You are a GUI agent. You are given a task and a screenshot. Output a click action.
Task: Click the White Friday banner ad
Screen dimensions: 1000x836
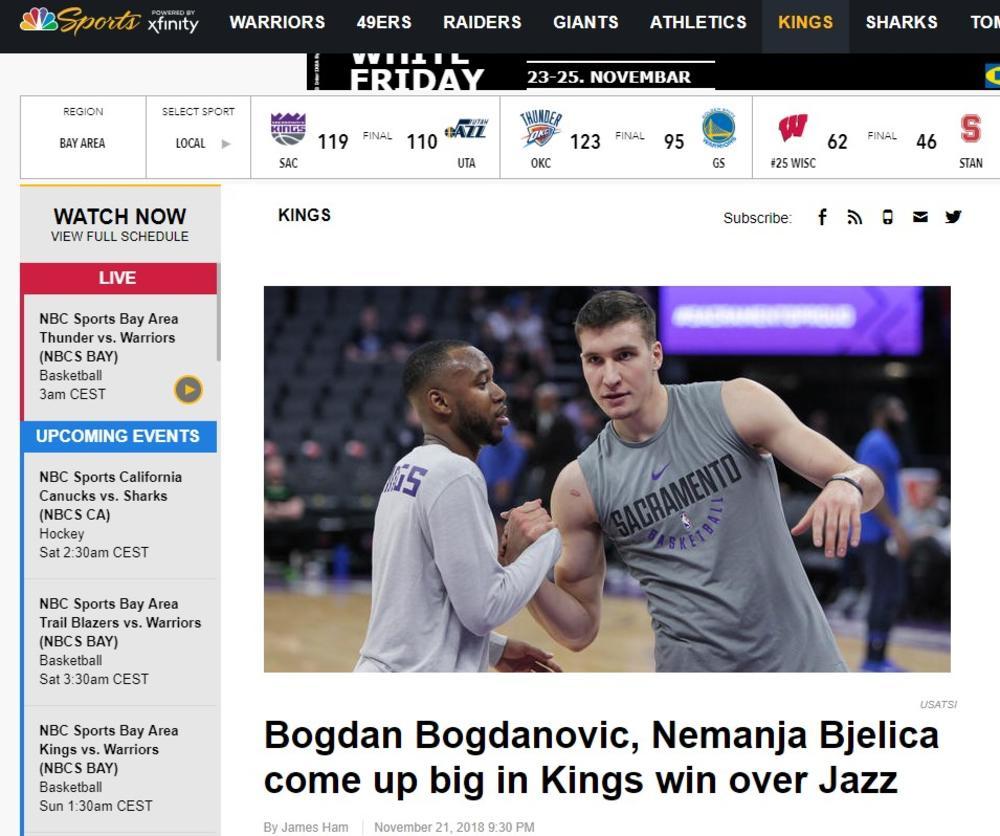tap(652, 73)
